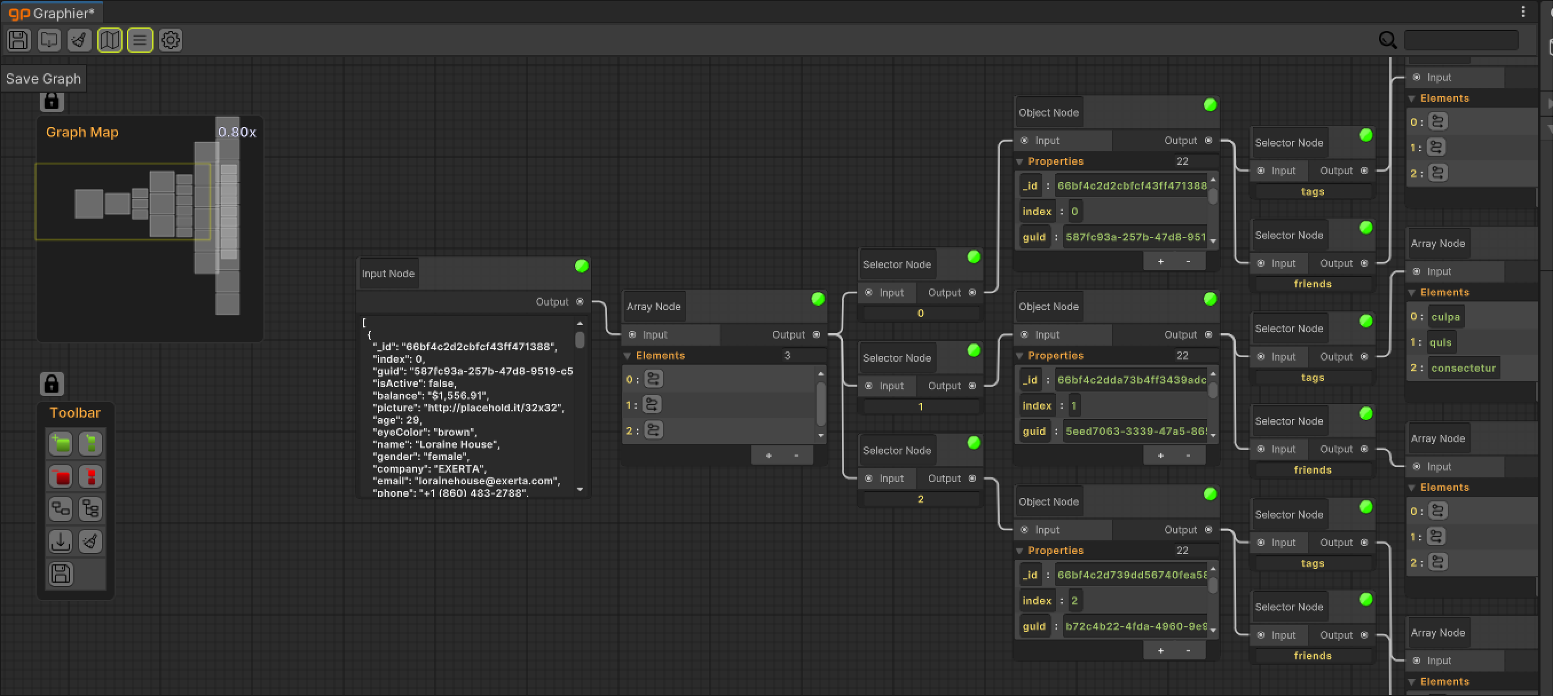The height and width of the screenshot is (696, 1568).
Task: Click the tree layout icon in Toolbar panel
Action: [x=90, y=509]
